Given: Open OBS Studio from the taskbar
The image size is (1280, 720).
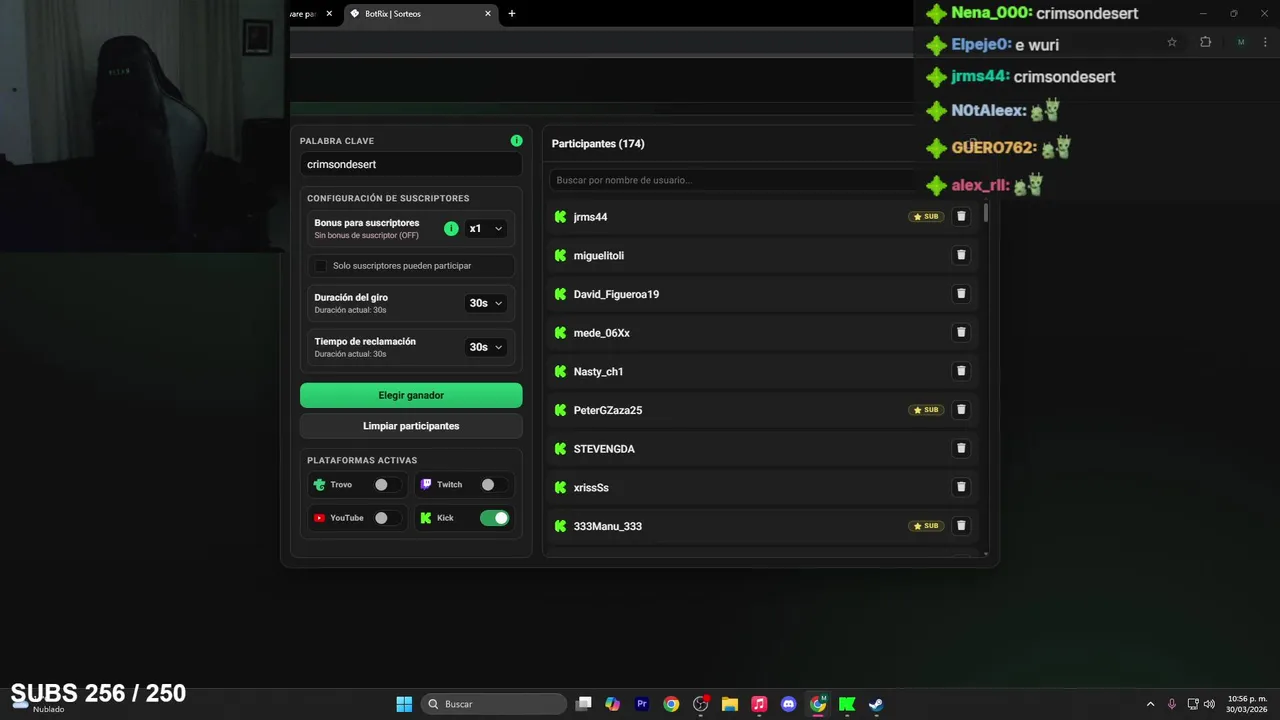Looking at the screenshot, I should click(x=700, y=704).
